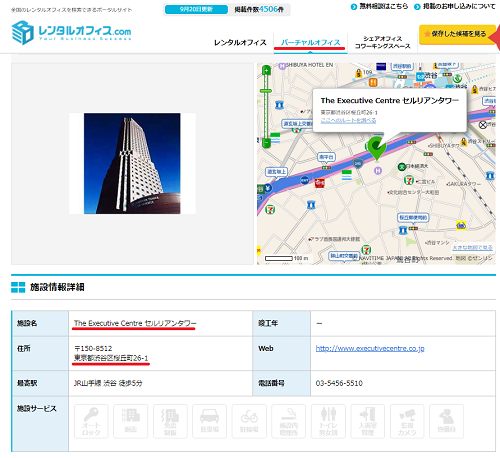Open シェアオフィス コワーキングスペース tab
Screen dimensions: 500x458
[x=382, y=42]
